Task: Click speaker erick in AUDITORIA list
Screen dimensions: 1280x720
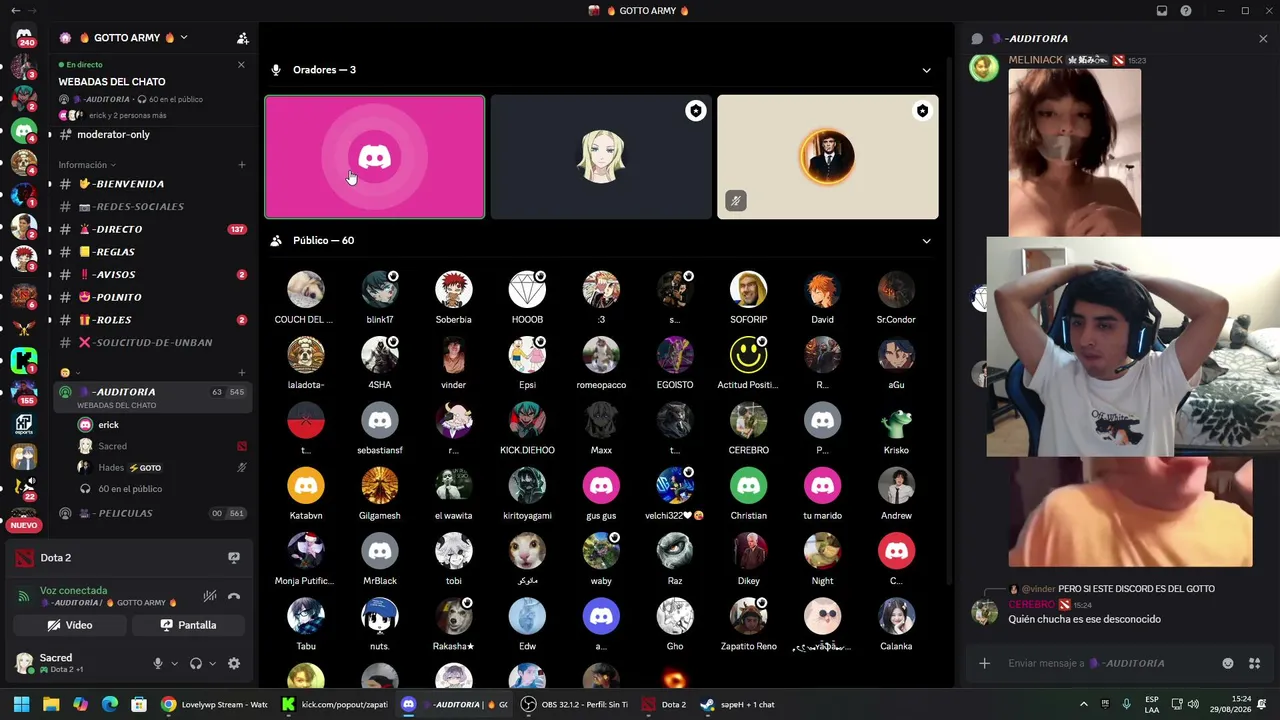Action: [108, 425]
